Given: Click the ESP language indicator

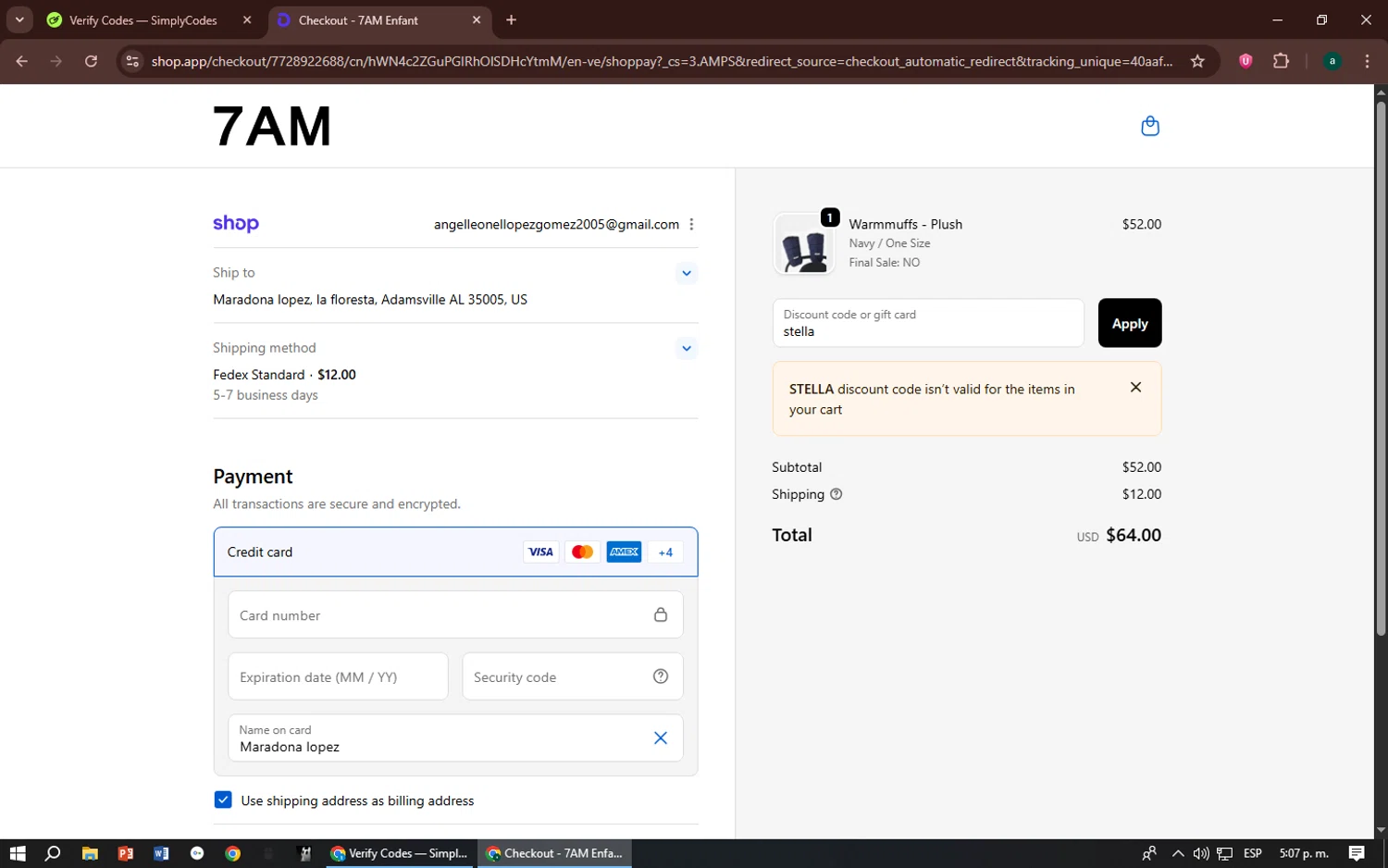Looking at the screenshot, I should point(1253,853).
